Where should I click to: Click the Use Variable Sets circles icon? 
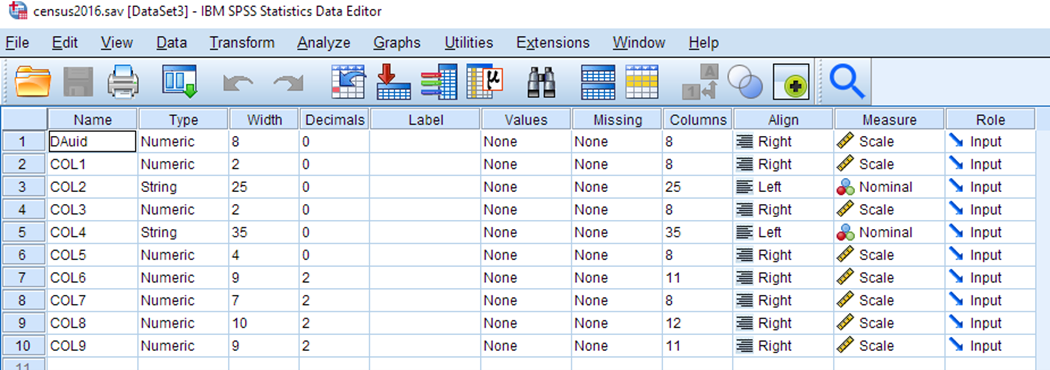click(x=745, y=83)
